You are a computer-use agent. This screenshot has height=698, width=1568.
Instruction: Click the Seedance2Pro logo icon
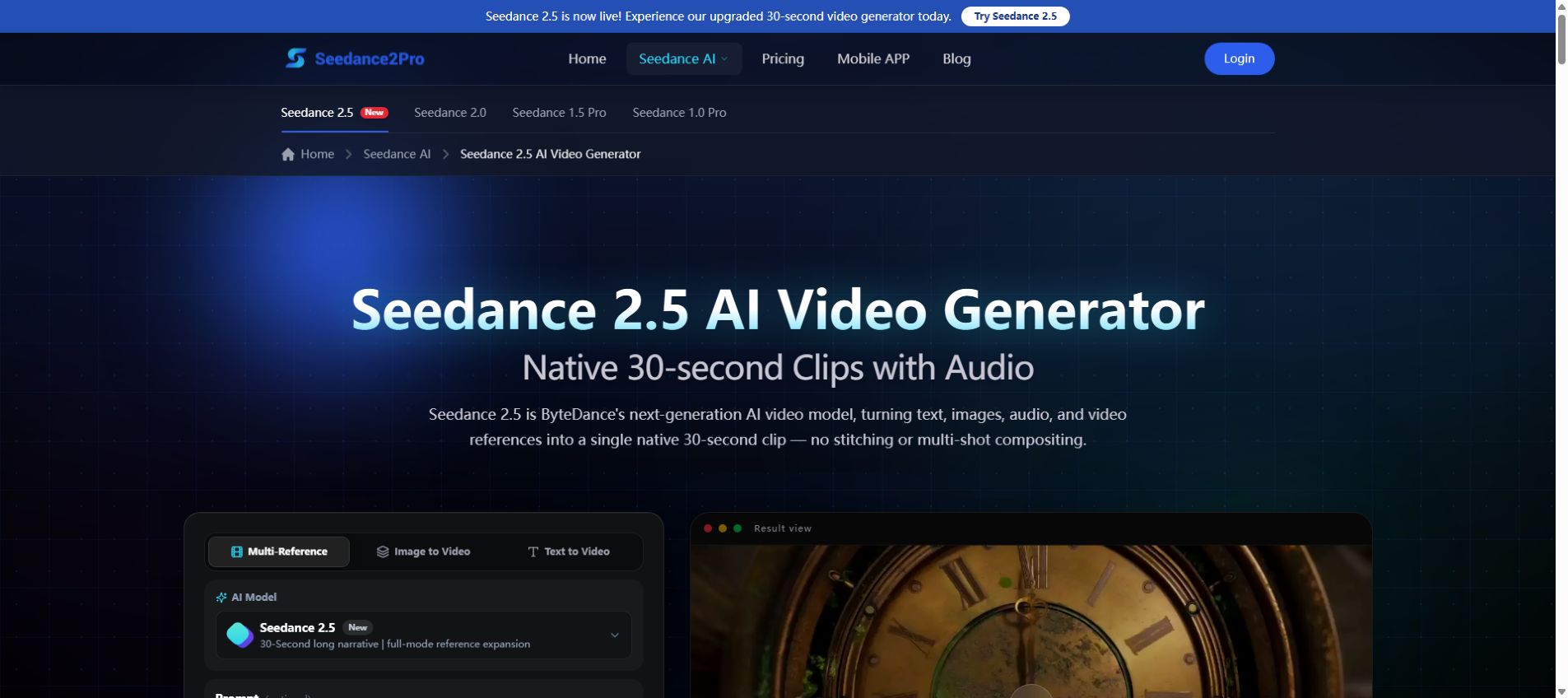295,58
